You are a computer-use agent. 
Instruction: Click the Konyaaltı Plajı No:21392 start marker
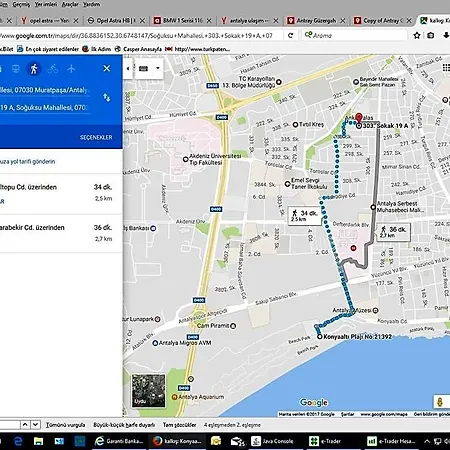(x=320, y=337)
